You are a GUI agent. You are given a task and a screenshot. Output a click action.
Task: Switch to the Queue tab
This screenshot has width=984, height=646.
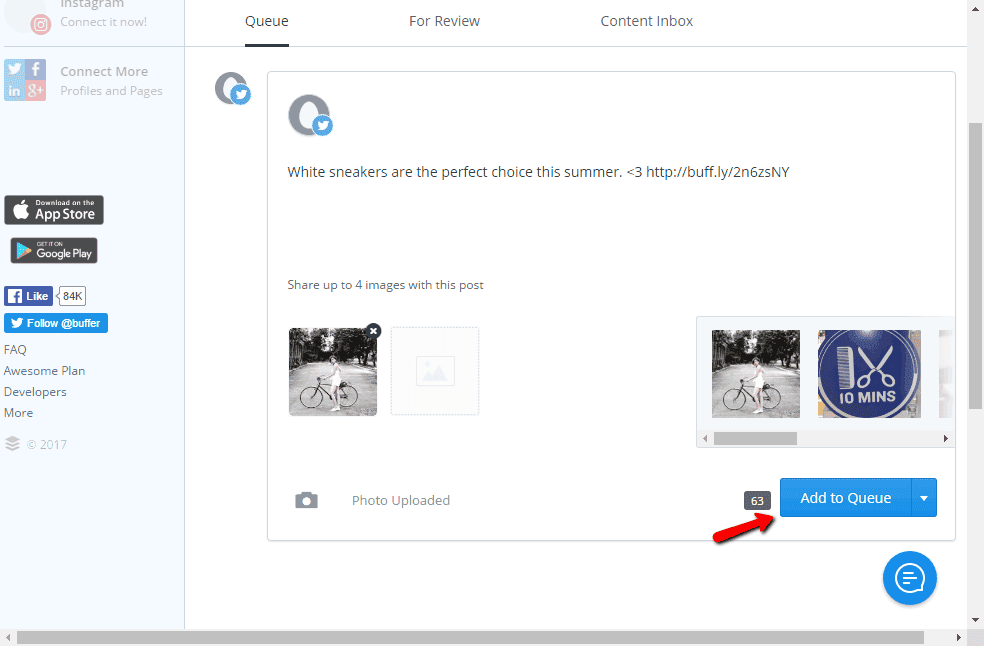267,21
